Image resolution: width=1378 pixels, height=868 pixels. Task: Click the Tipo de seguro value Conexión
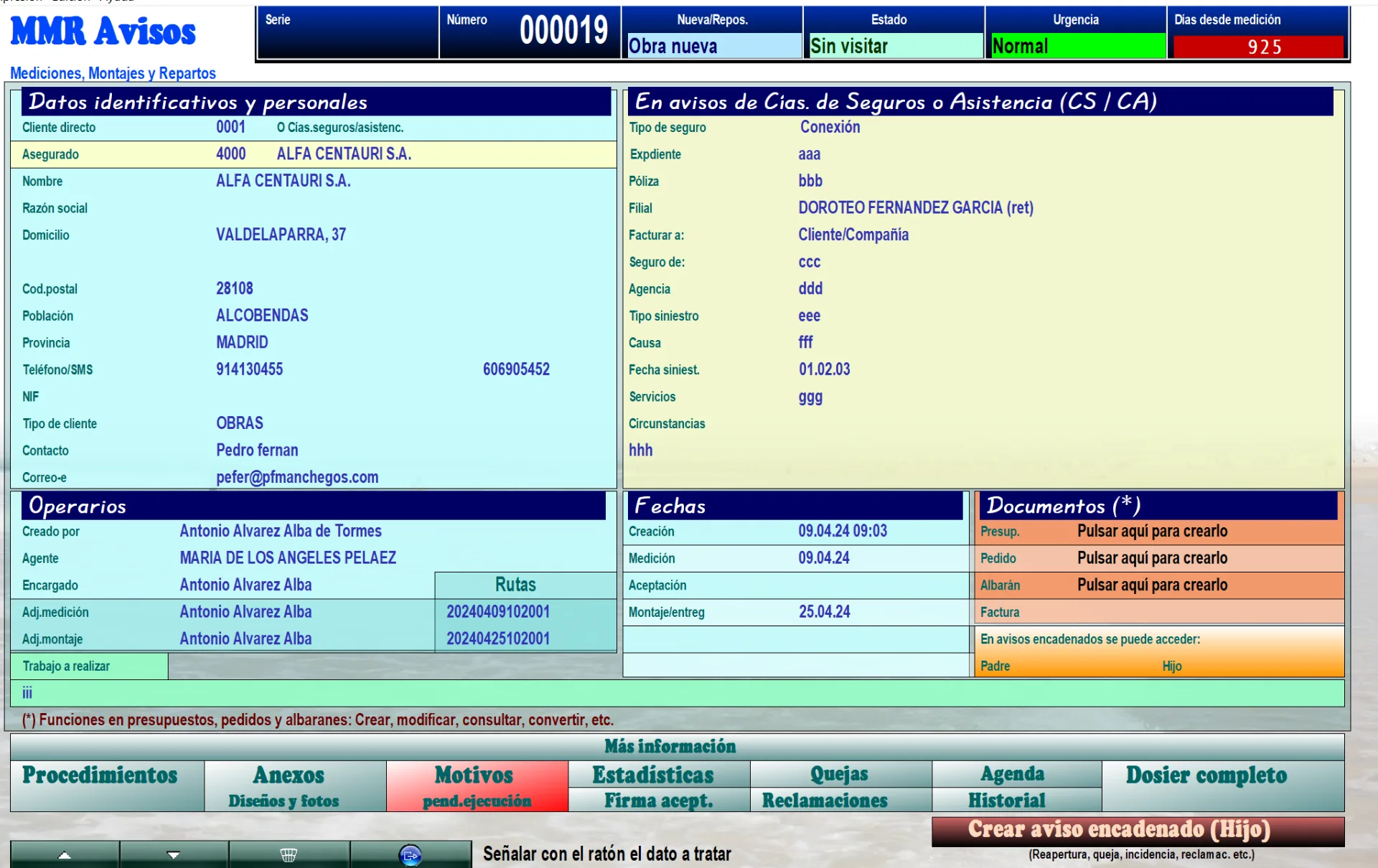830,127
